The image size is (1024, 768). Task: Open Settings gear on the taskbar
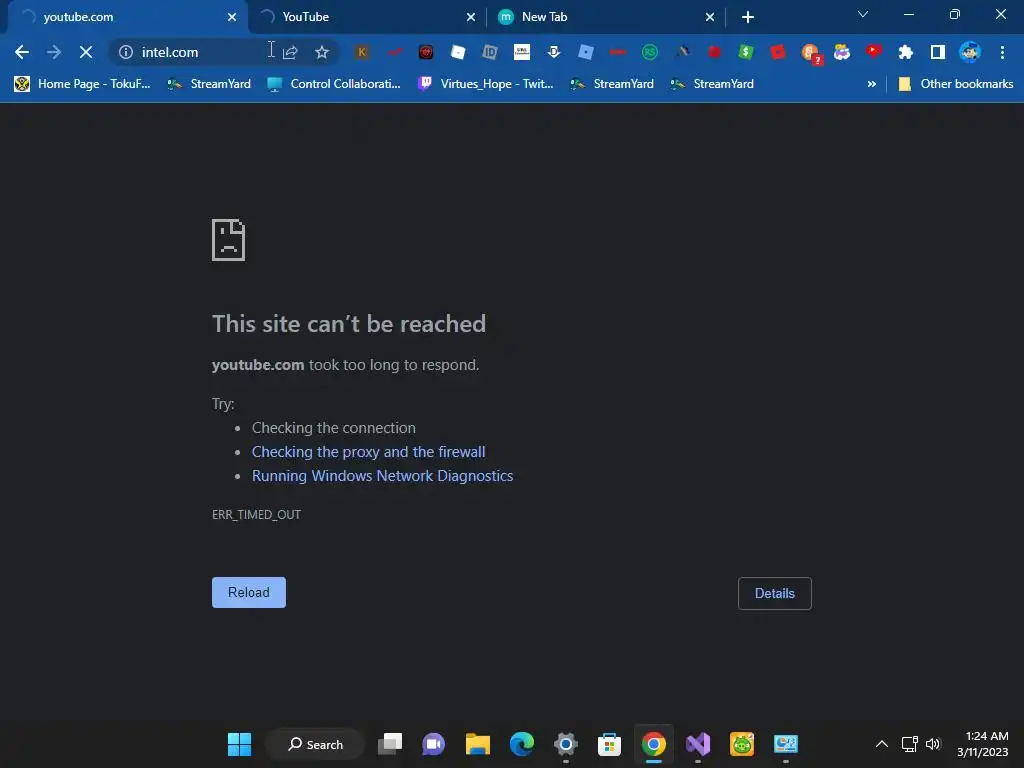(566, 744)
